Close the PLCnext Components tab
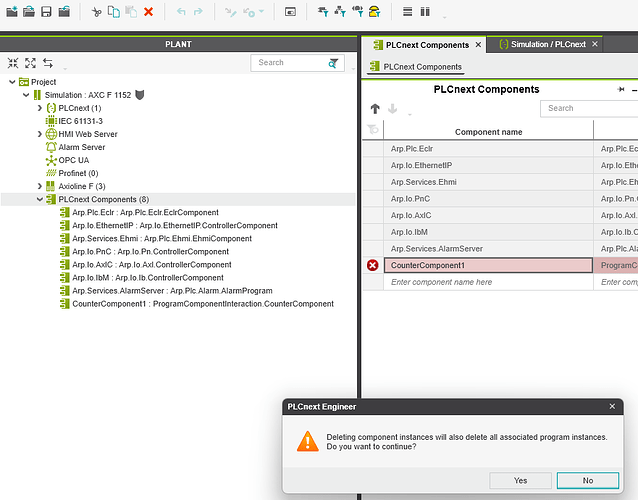This screenshot has height=500, width=638. (x=478, y=45)
